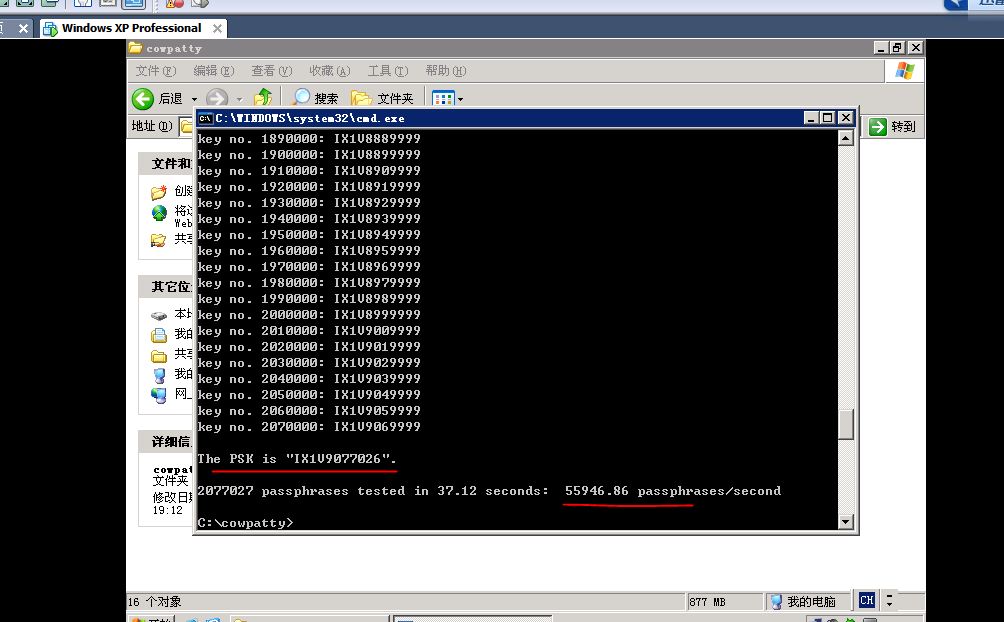Open the 工具(T) menu

(x=387, y=71)
